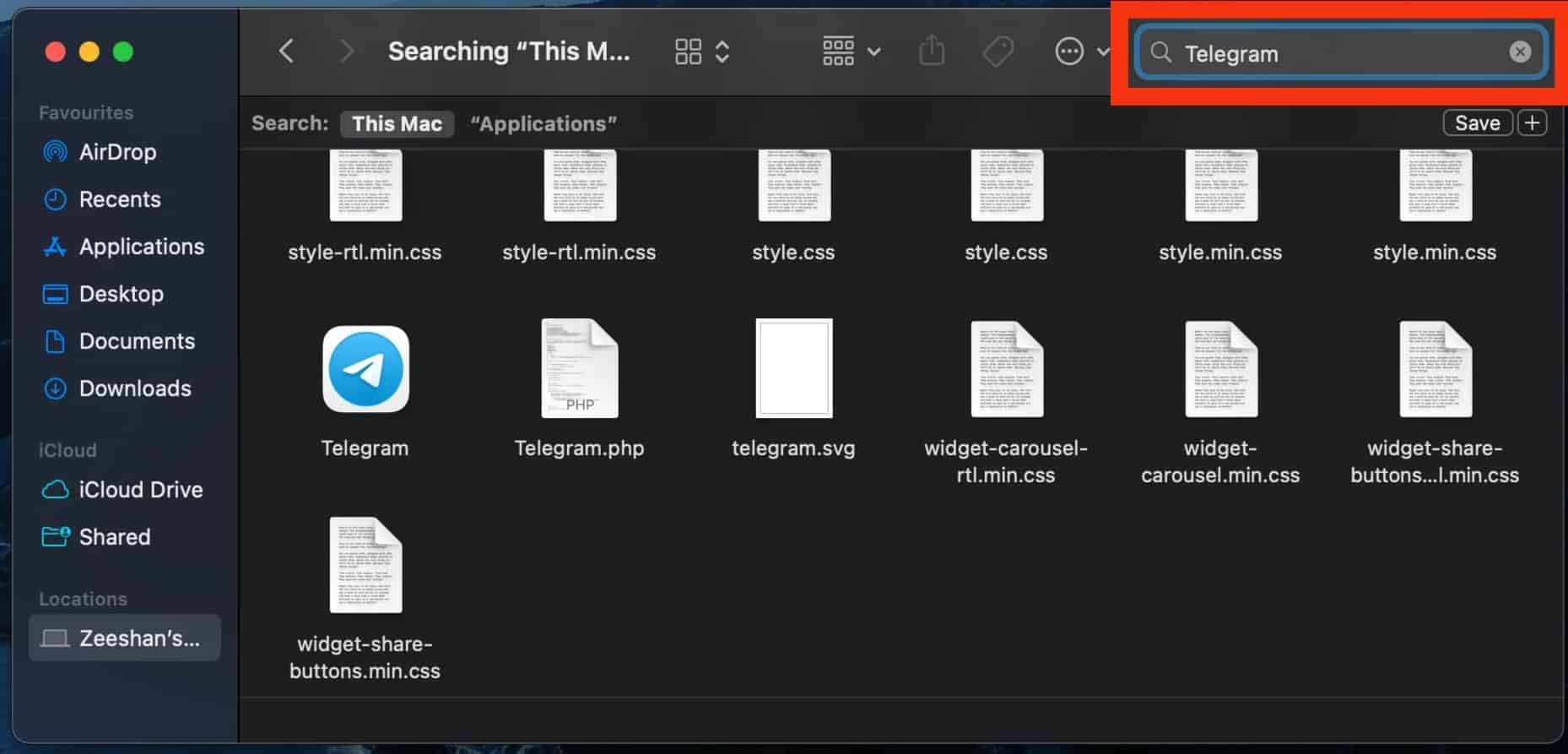
Task: Click the Shared folder icon
Action: pyautogui.click(x=56, y=536)
